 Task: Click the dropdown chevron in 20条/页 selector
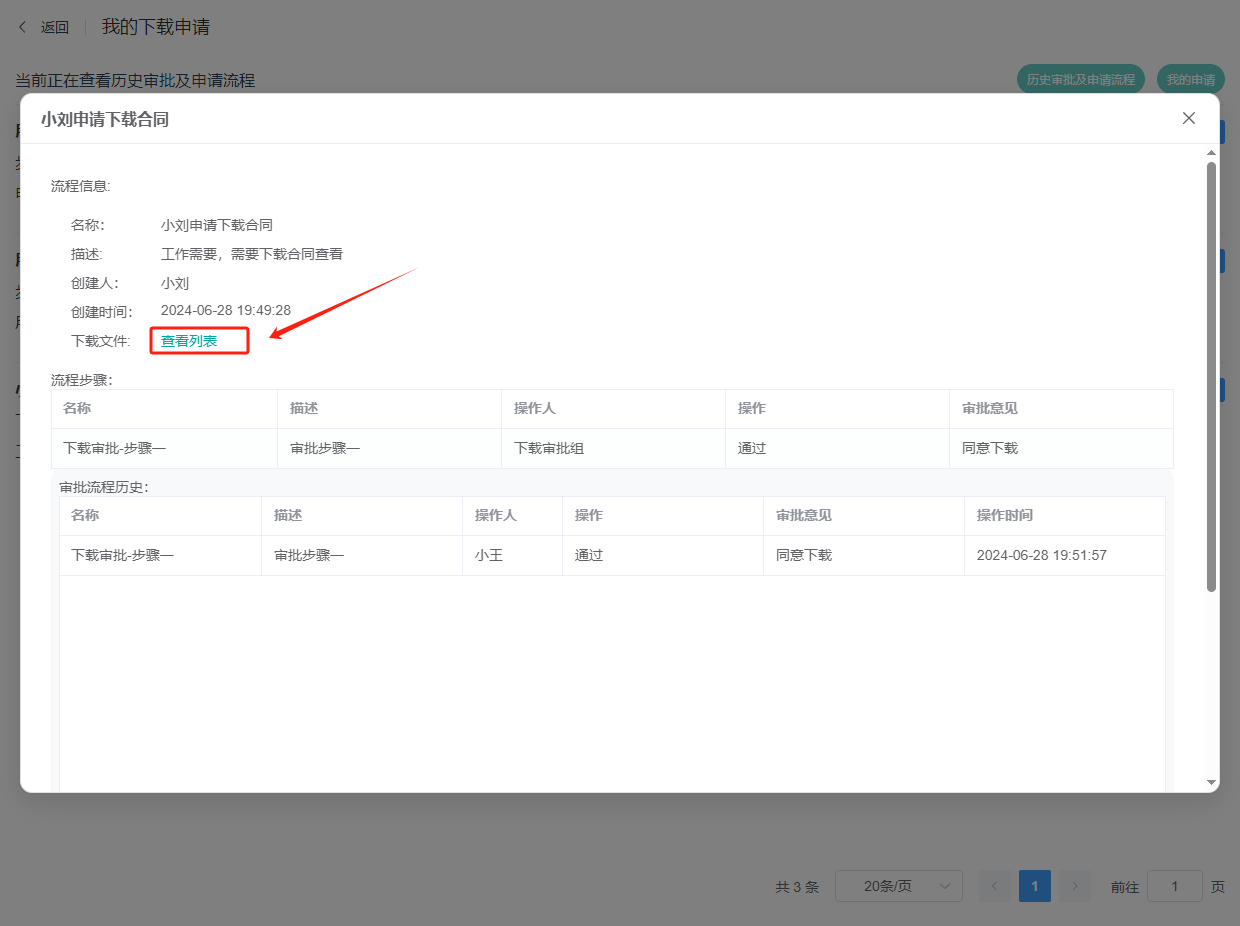tap(944, 886)
